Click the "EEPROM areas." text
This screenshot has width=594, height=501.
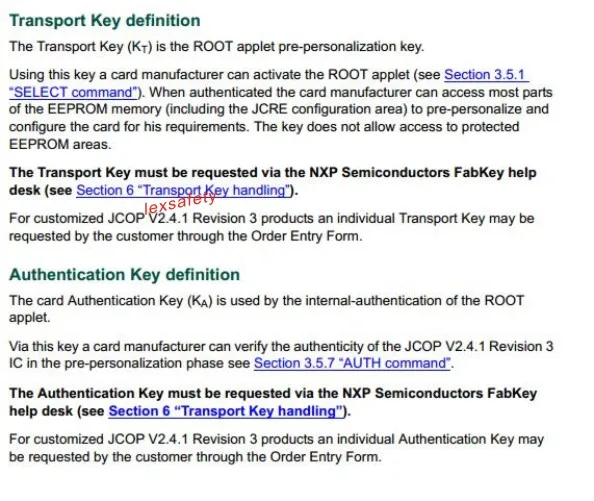60,144
